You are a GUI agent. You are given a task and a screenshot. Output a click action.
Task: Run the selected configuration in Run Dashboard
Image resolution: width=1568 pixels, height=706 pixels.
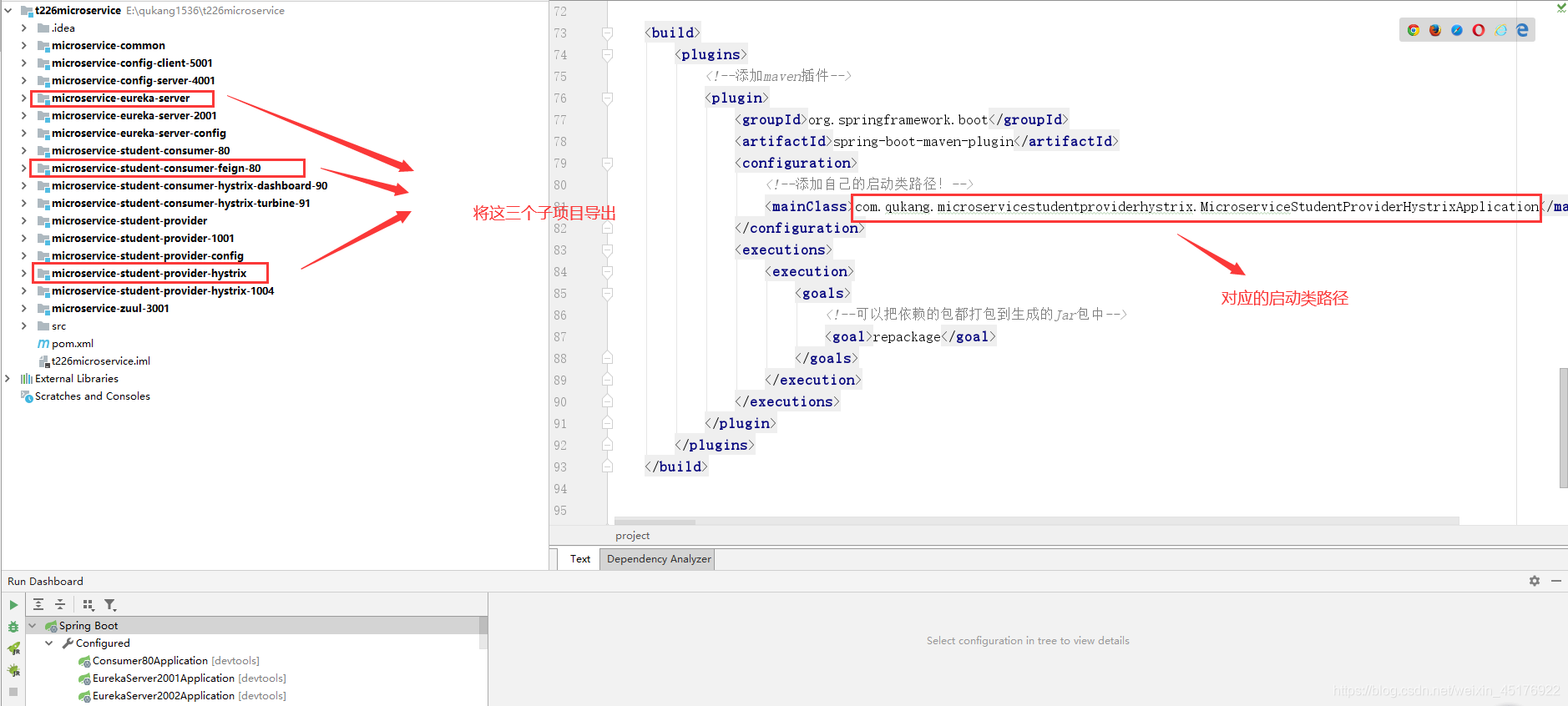point(13,605)
